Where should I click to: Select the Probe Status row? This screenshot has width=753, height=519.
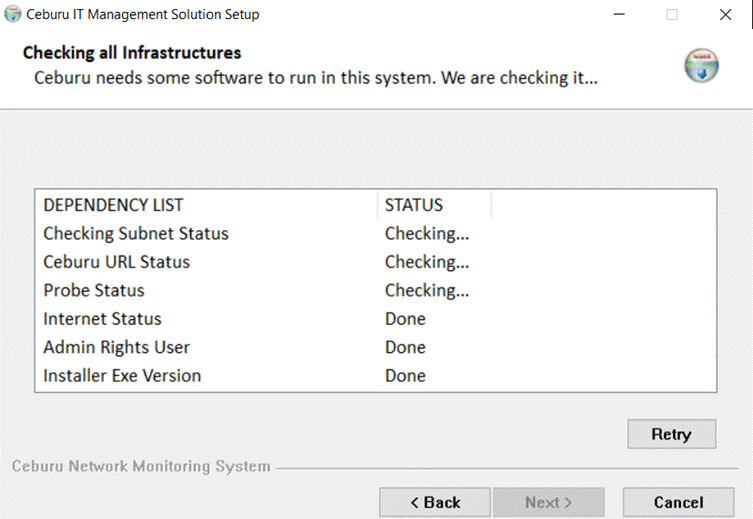[x=376, y=290]
